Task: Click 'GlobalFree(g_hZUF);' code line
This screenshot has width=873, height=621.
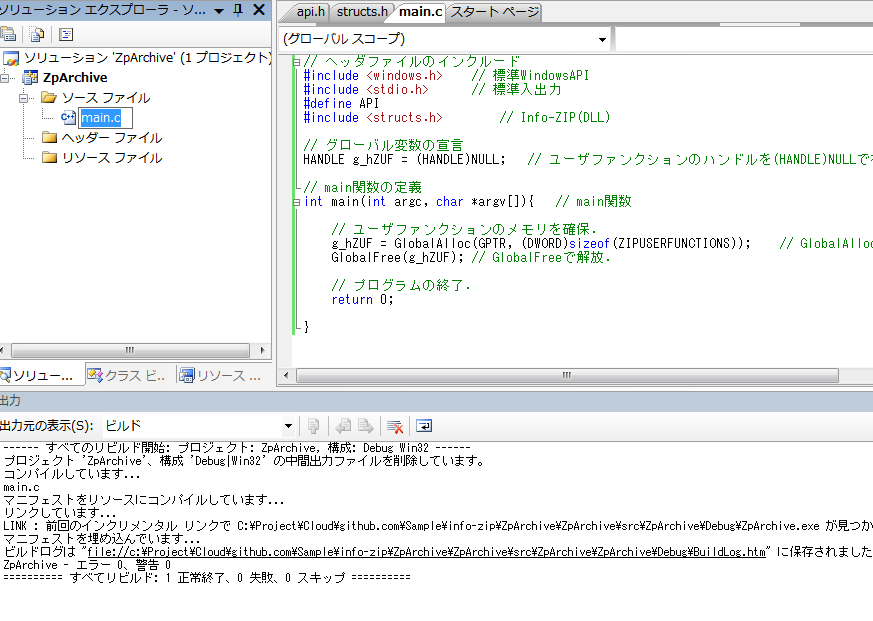Action: pyautogui.click(x=397, y=257)
